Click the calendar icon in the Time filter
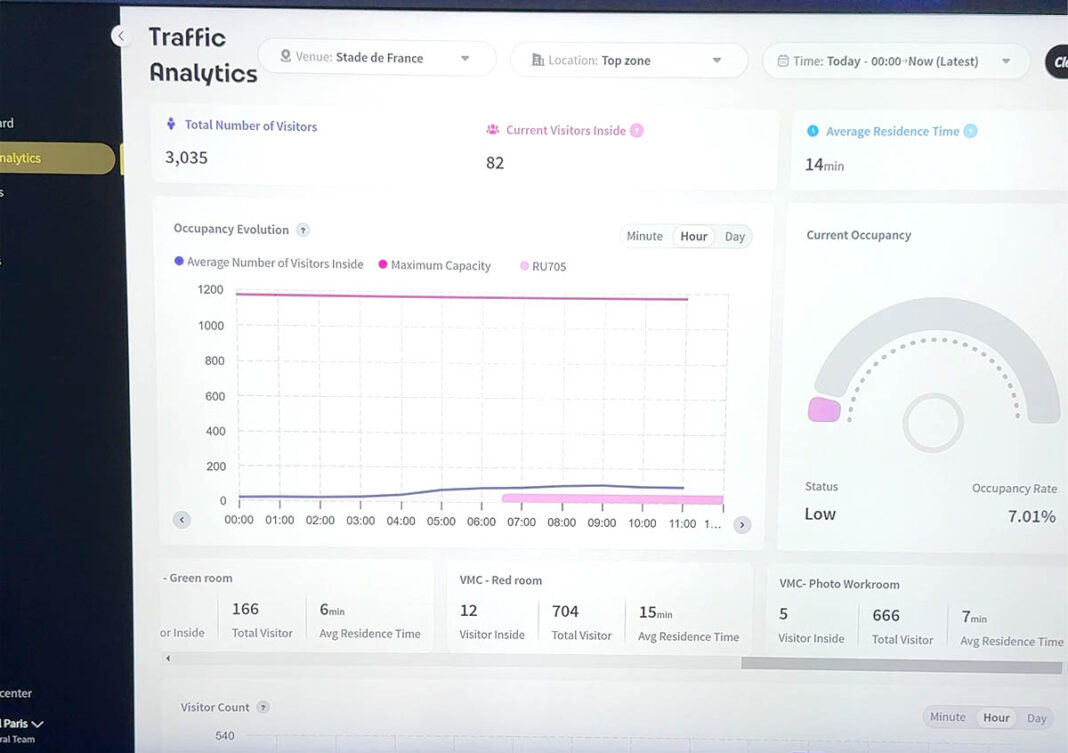The width and height of the screenshot is (1068, 753). click(x=784, y=61)
